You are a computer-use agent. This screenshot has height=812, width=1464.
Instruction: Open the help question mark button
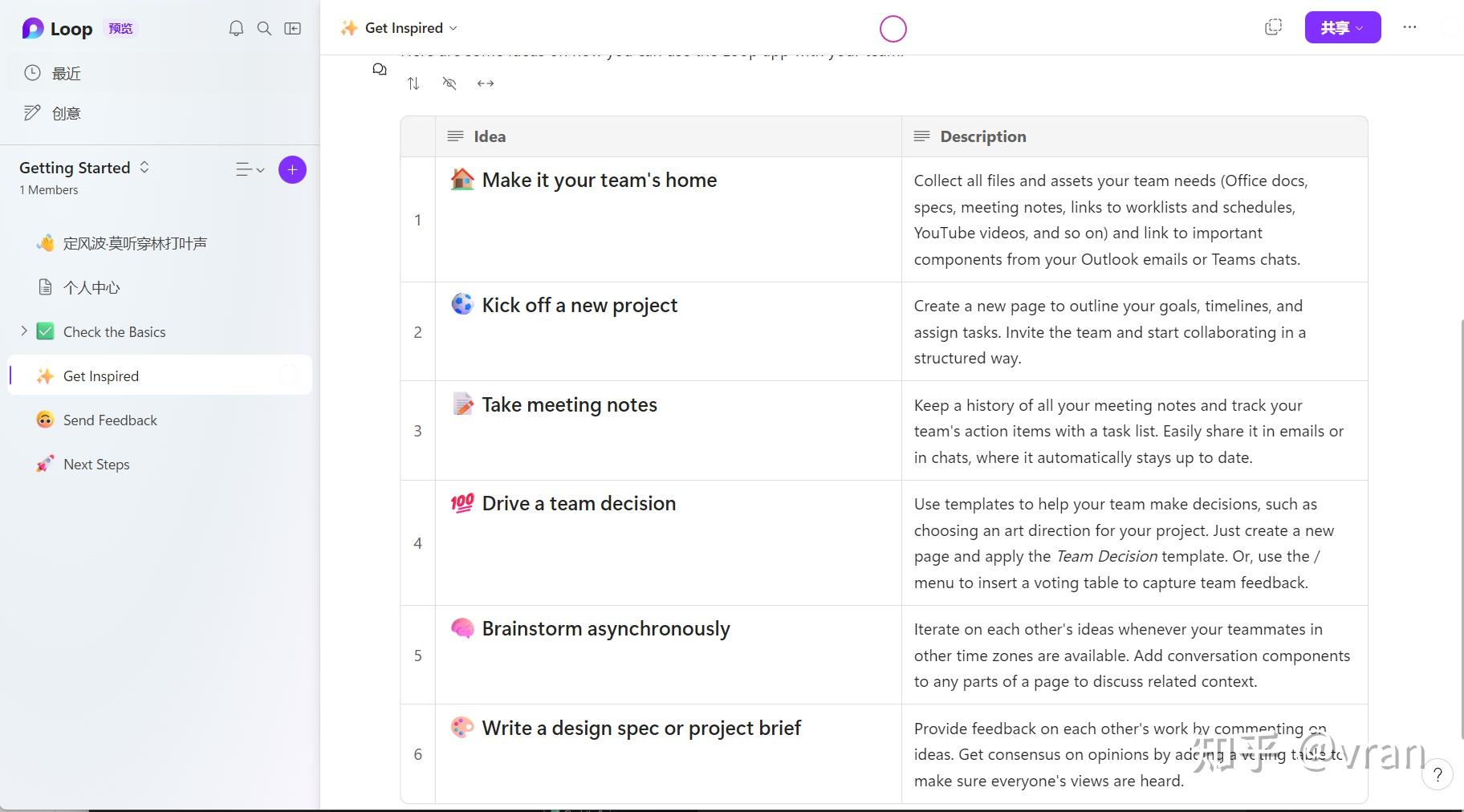[x=1438, y=774]
